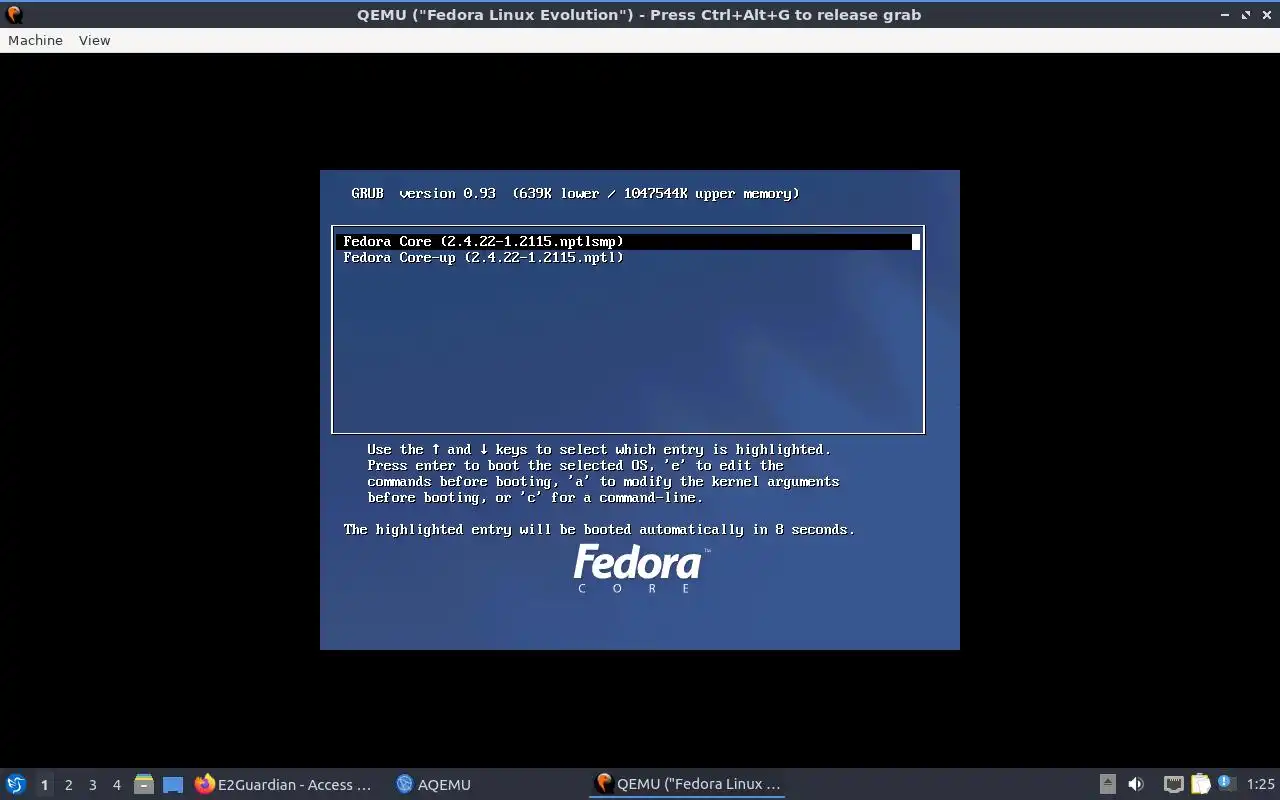1280x800 pixels.
Task: Minimize the QEMU window
Action: pyautogui.click(x=1225, y=15)
